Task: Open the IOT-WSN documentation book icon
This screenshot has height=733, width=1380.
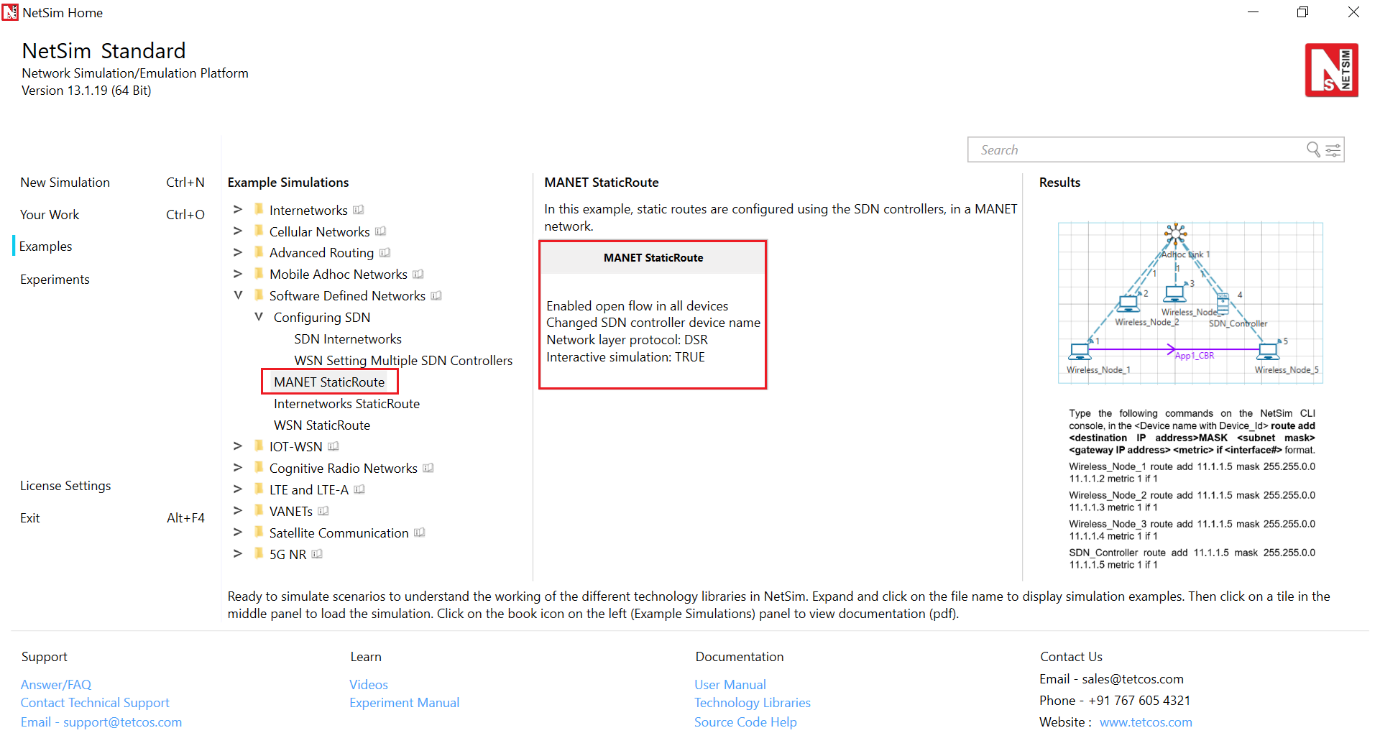Action: pos(334,447)
